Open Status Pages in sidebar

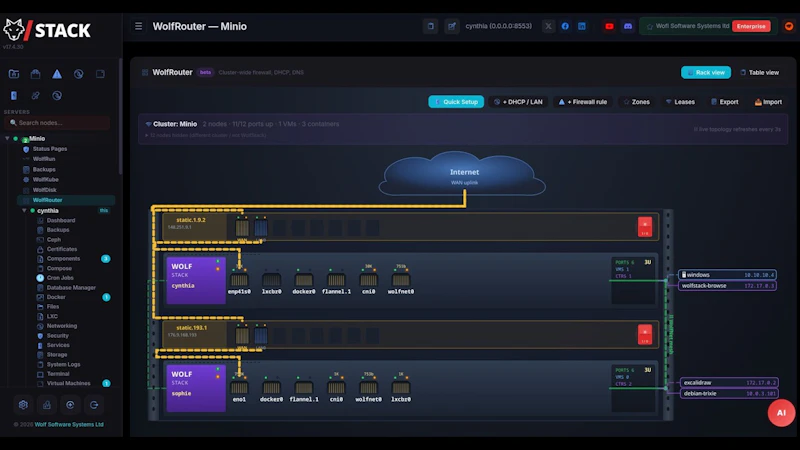click(x=49, y=149)
